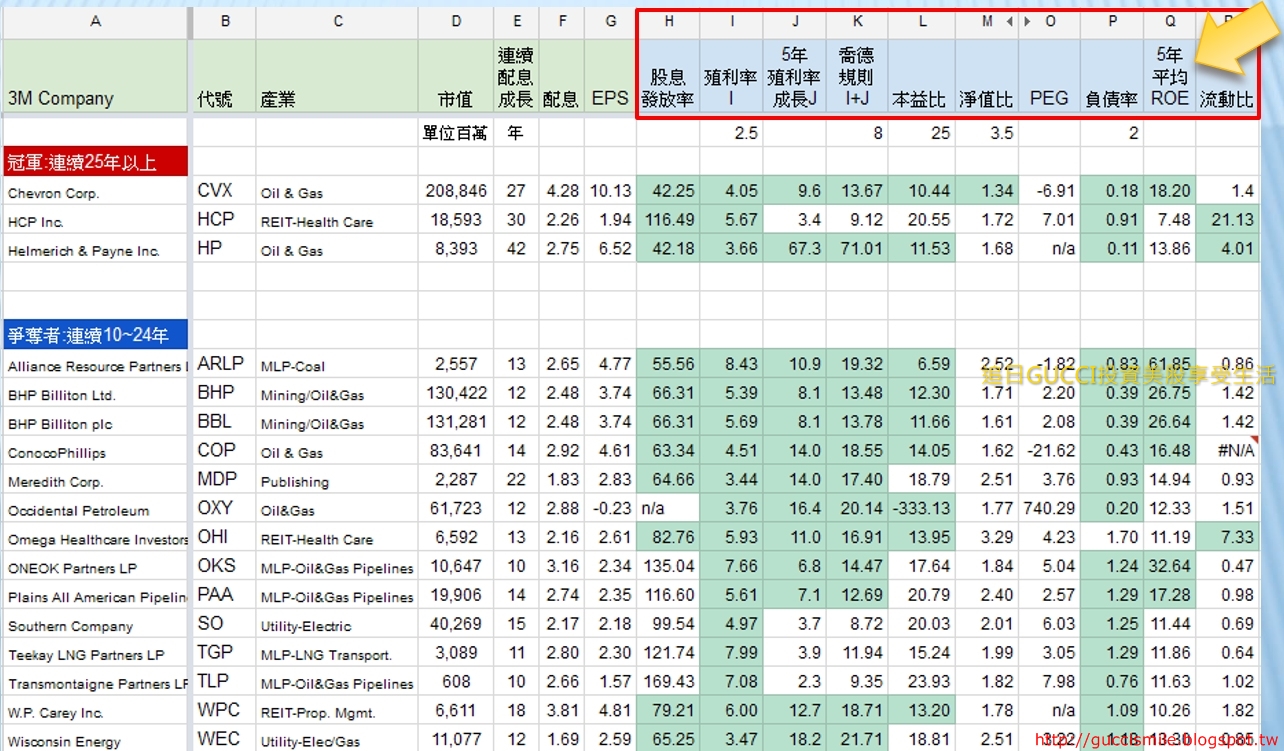Click the 'OXY' ticker cell
This screenshot has width=1284, height=751.
pos(224,508)
